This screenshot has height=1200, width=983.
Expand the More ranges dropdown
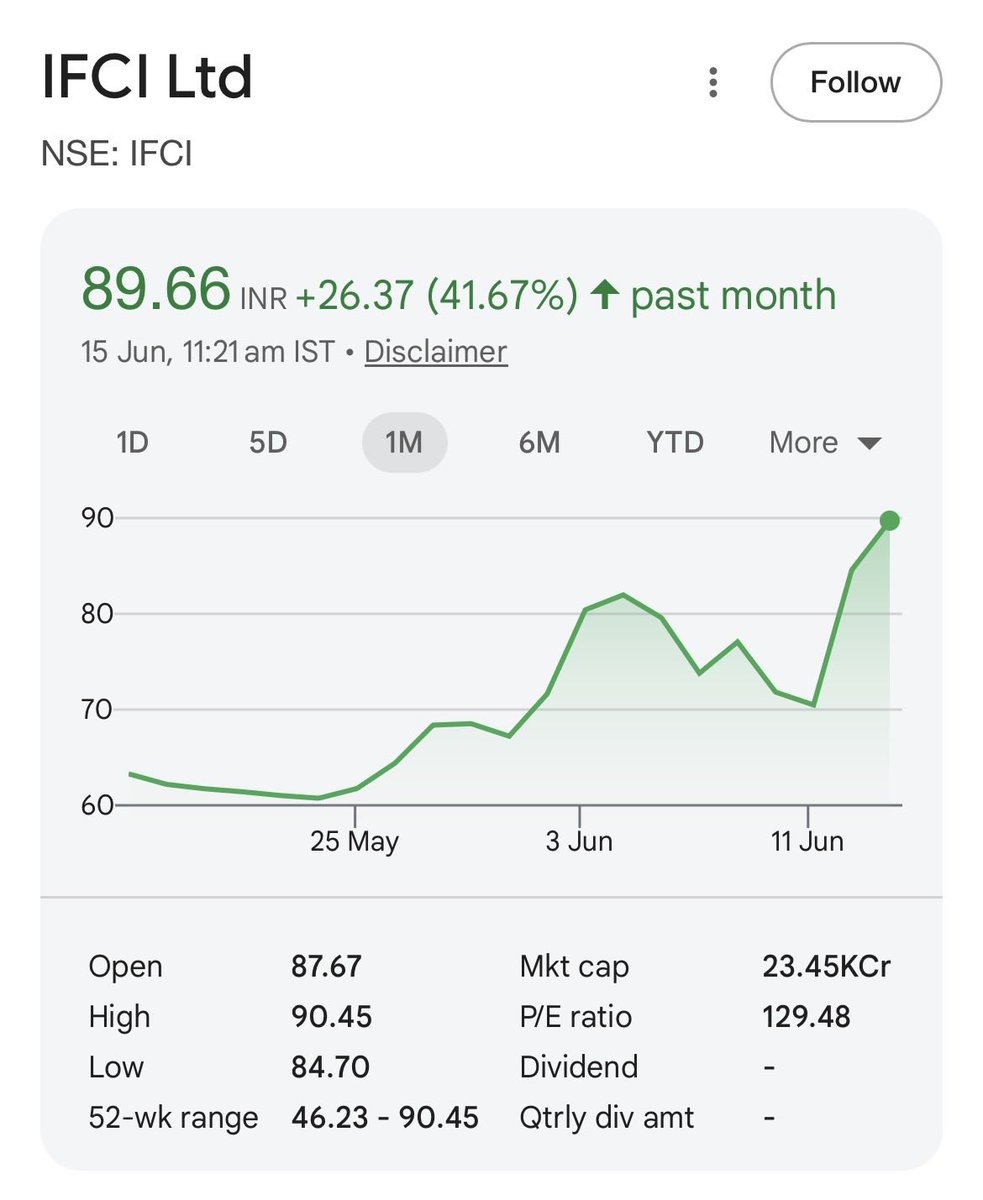tap(825, 442)
